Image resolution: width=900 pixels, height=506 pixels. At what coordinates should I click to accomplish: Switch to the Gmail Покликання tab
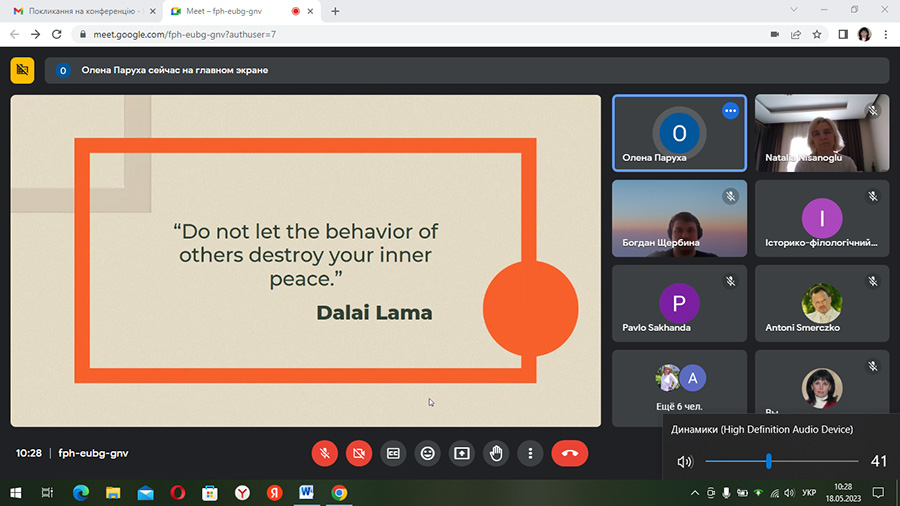[x=82, y=11]
